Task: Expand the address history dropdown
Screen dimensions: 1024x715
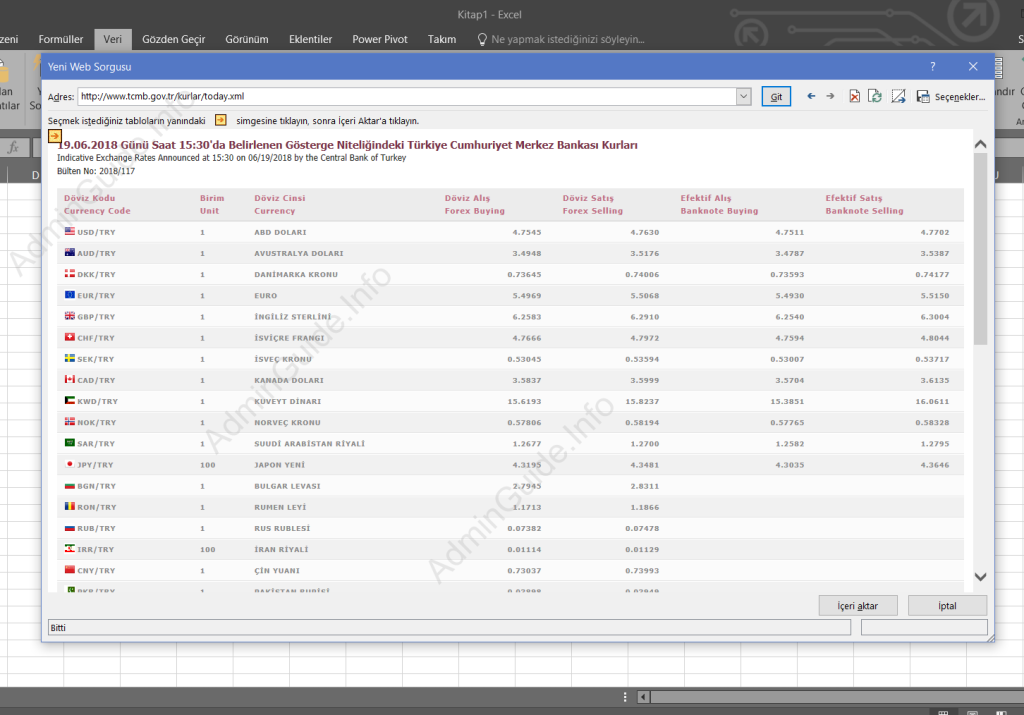Action: (x=743, y=96)
